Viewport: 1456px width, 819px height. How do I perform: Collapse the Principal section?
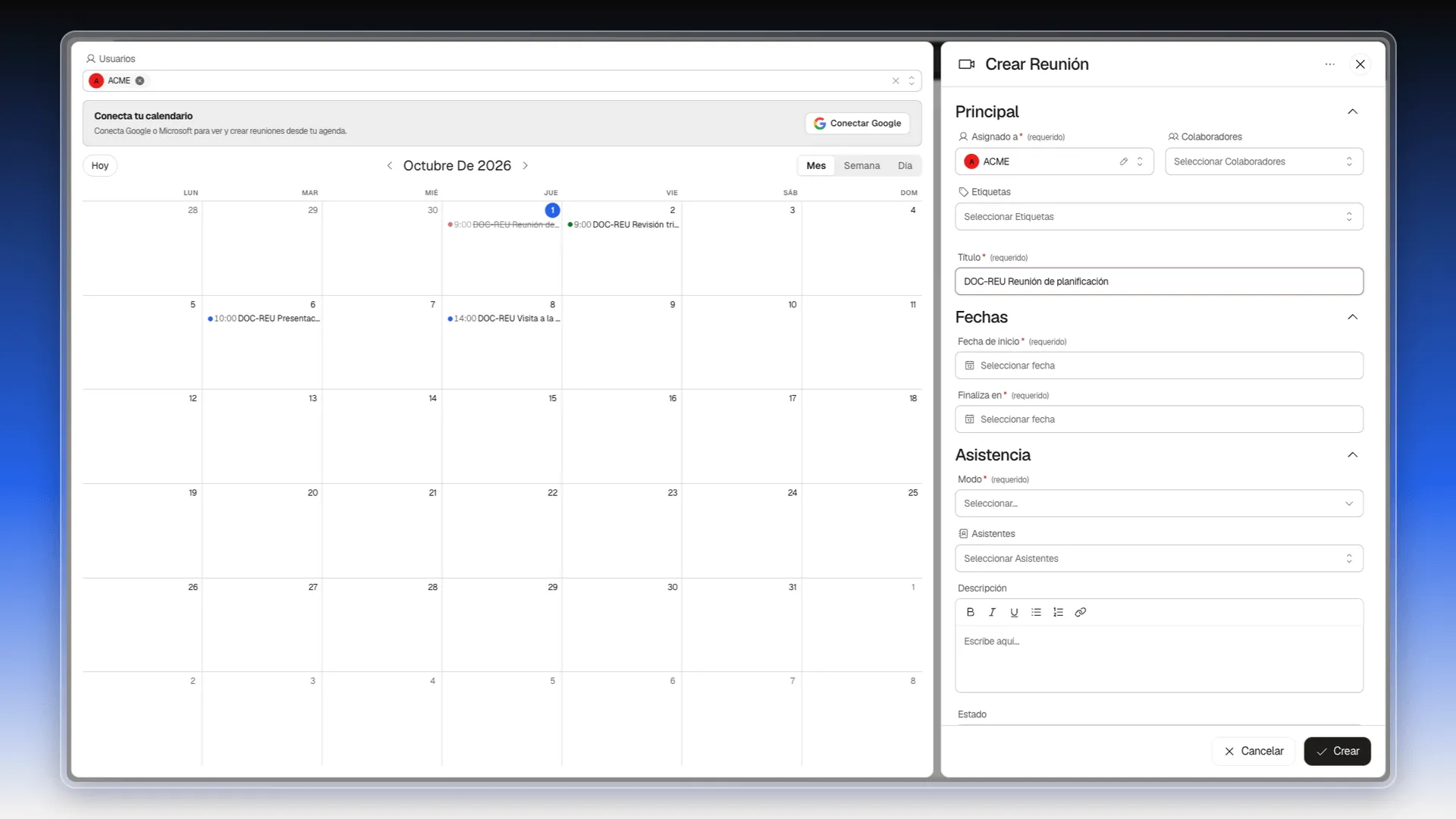pyautogui.click(x=1352, y=111)
